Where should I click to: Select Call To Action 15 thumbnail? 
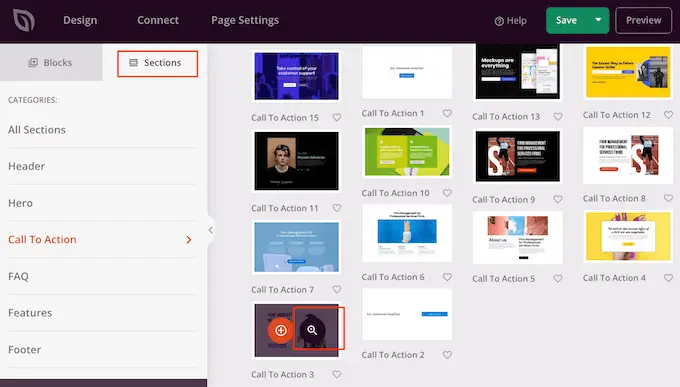(297, 76)
